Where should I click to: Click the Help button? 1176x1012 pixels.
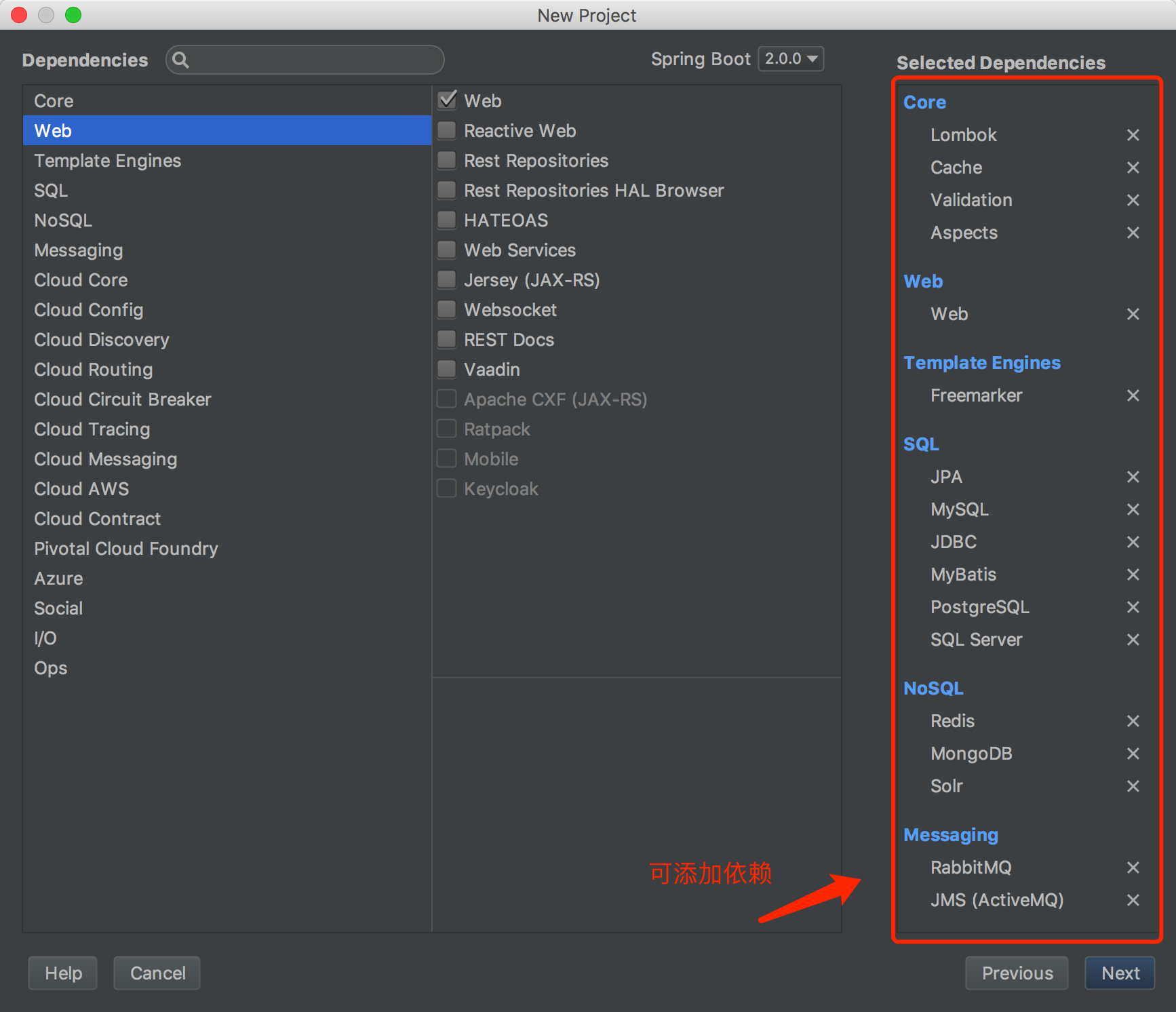pos(63,973)
